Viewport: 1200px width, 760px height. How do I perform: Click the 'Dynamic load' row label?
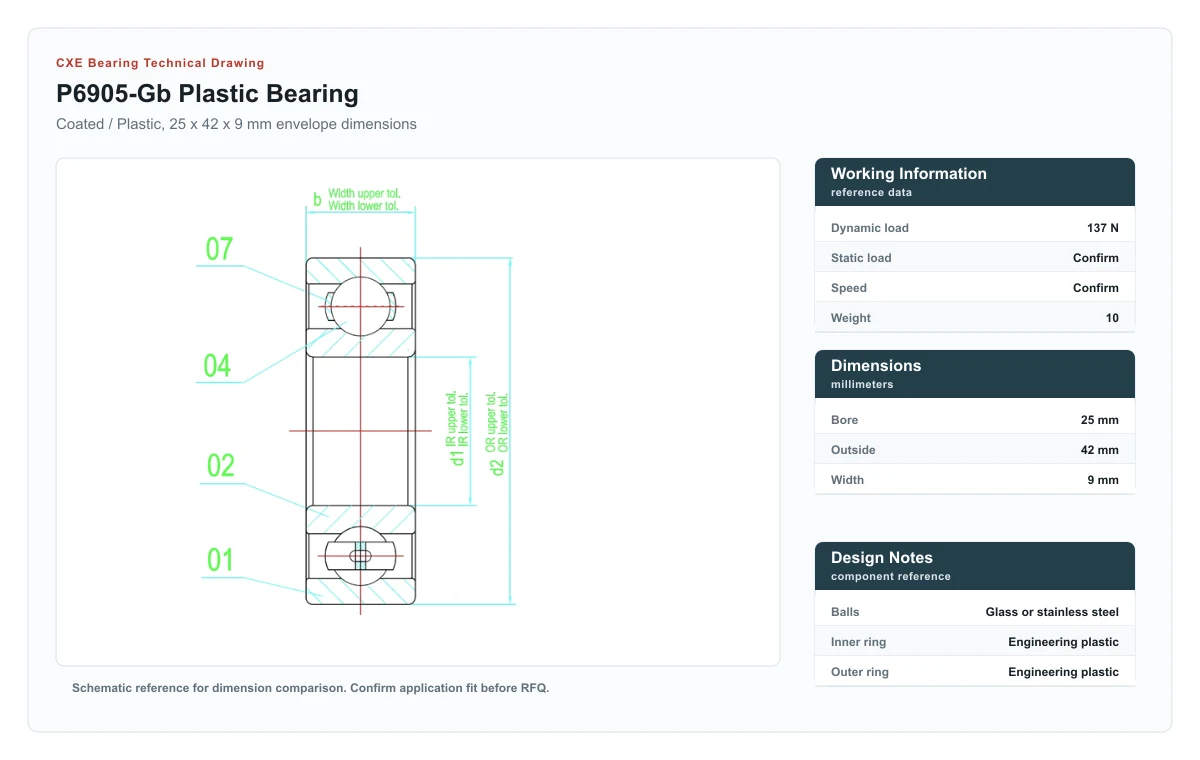point(870,228)
